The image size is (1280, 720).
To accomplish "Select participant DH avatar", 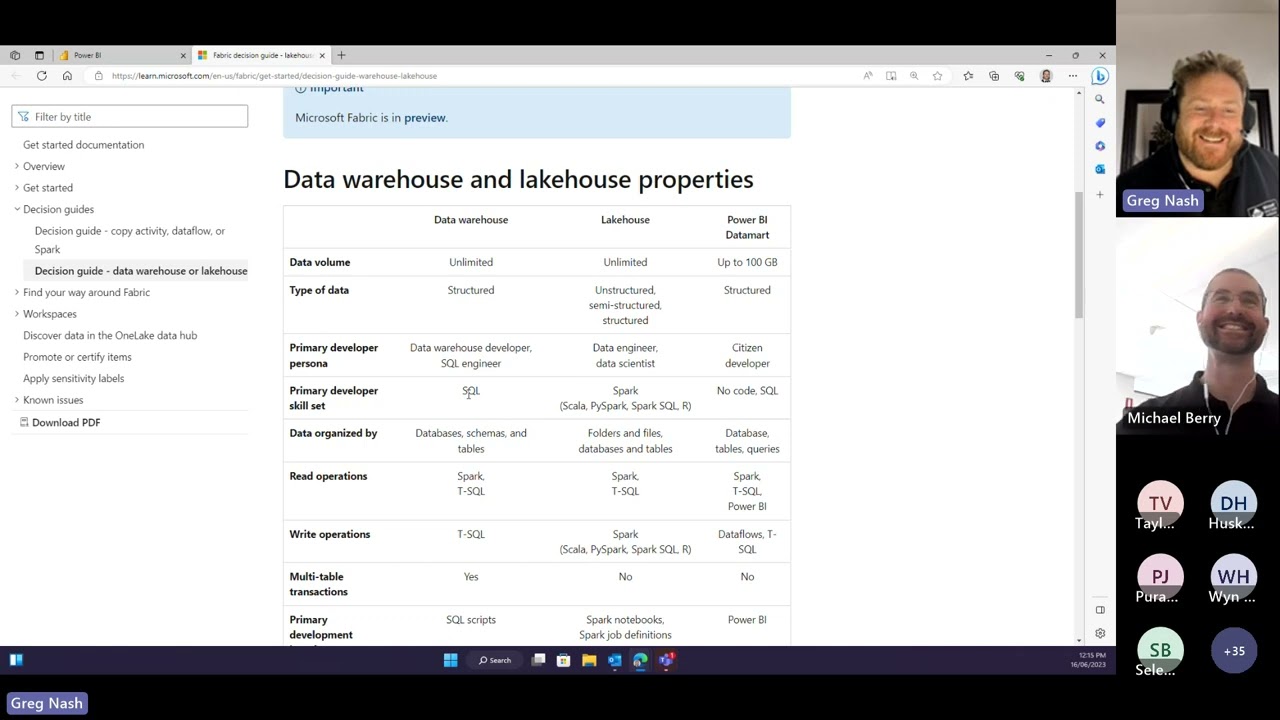I will coord(1233,503).
